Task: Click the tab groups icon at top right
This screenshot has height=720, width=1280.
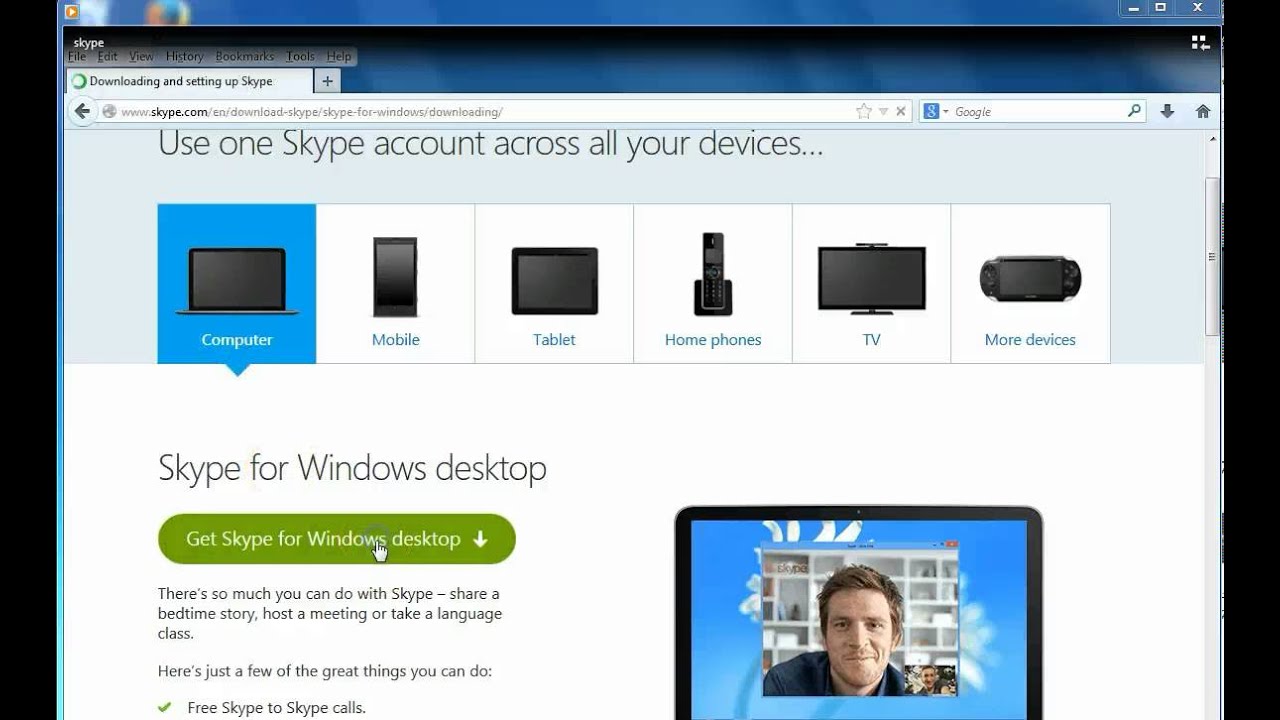Action: pyautogui.click(x=1200, y=42)
